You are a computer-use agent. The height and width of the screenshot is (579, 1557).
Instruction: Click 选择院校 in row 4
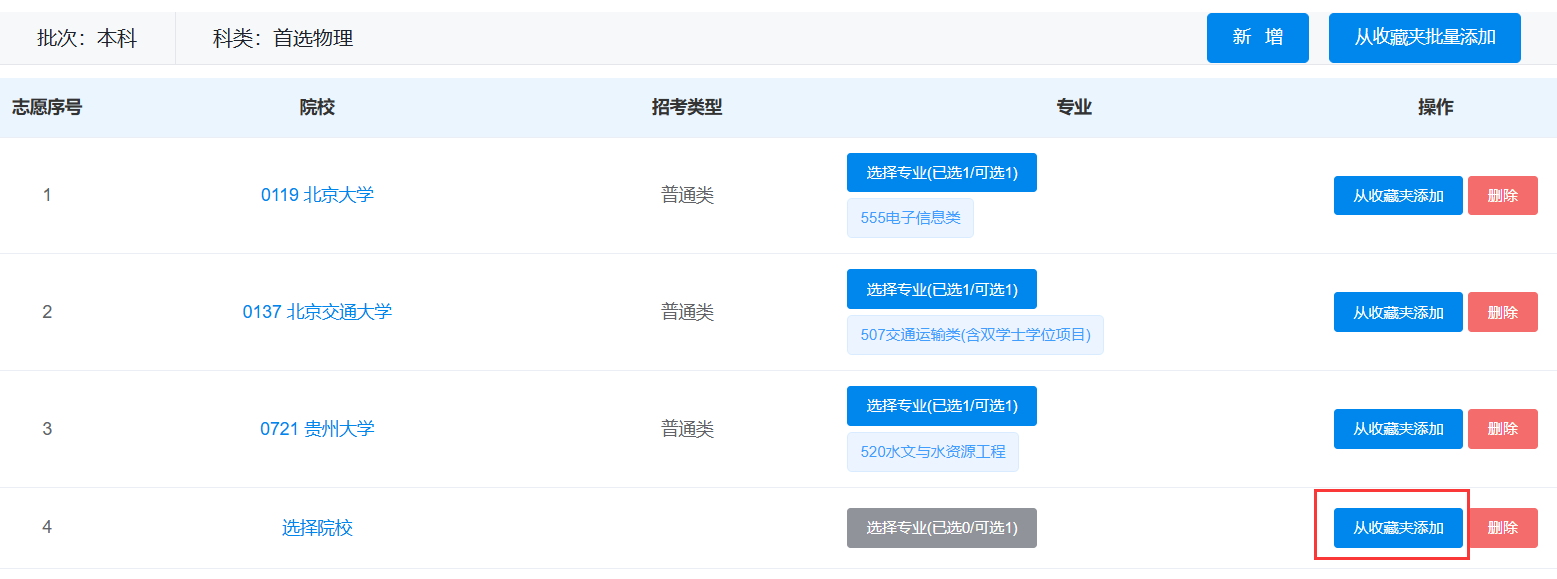tap(317, 528)
